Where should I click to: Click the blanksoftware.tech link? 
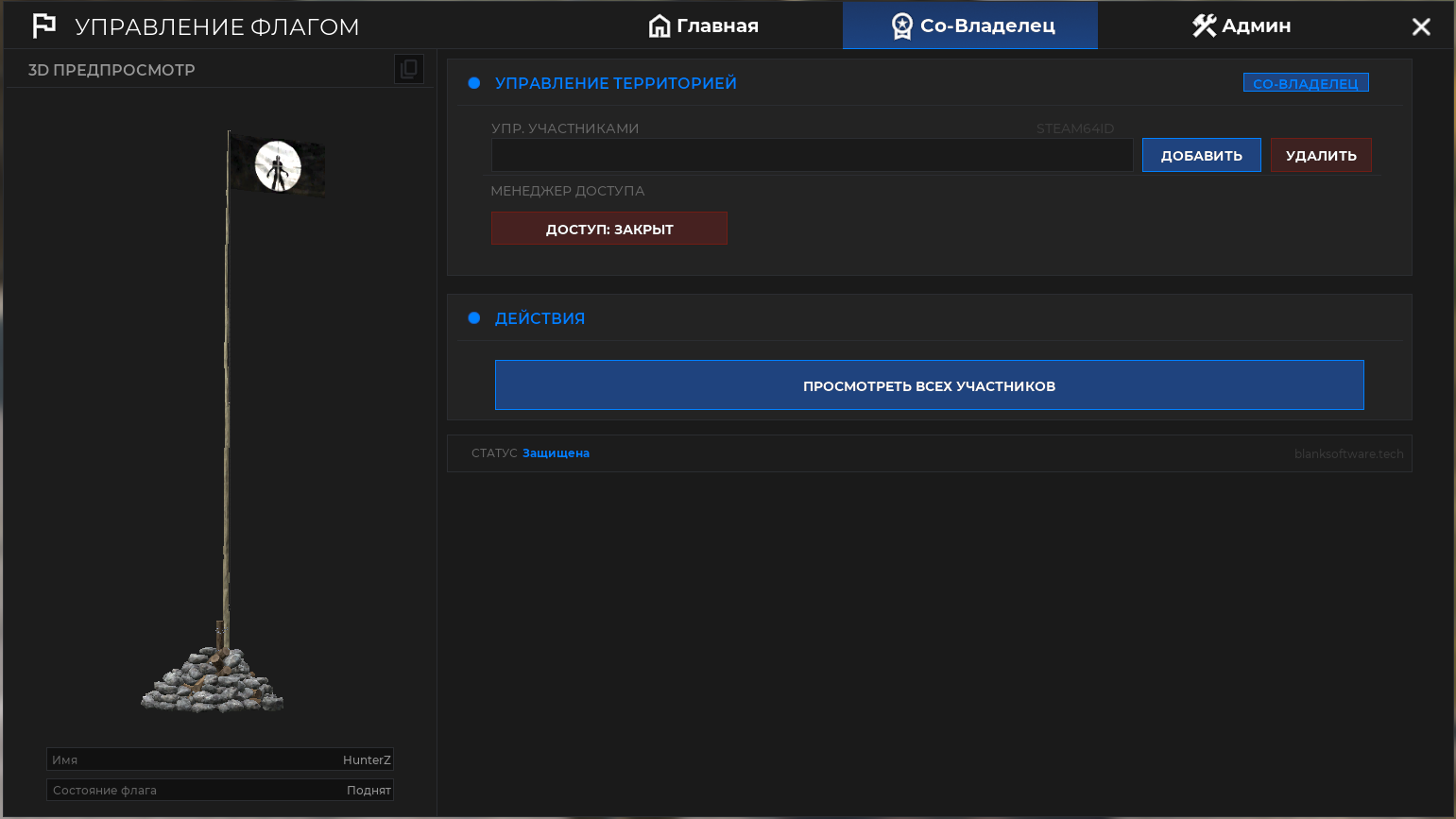(x=1349, y=453)
